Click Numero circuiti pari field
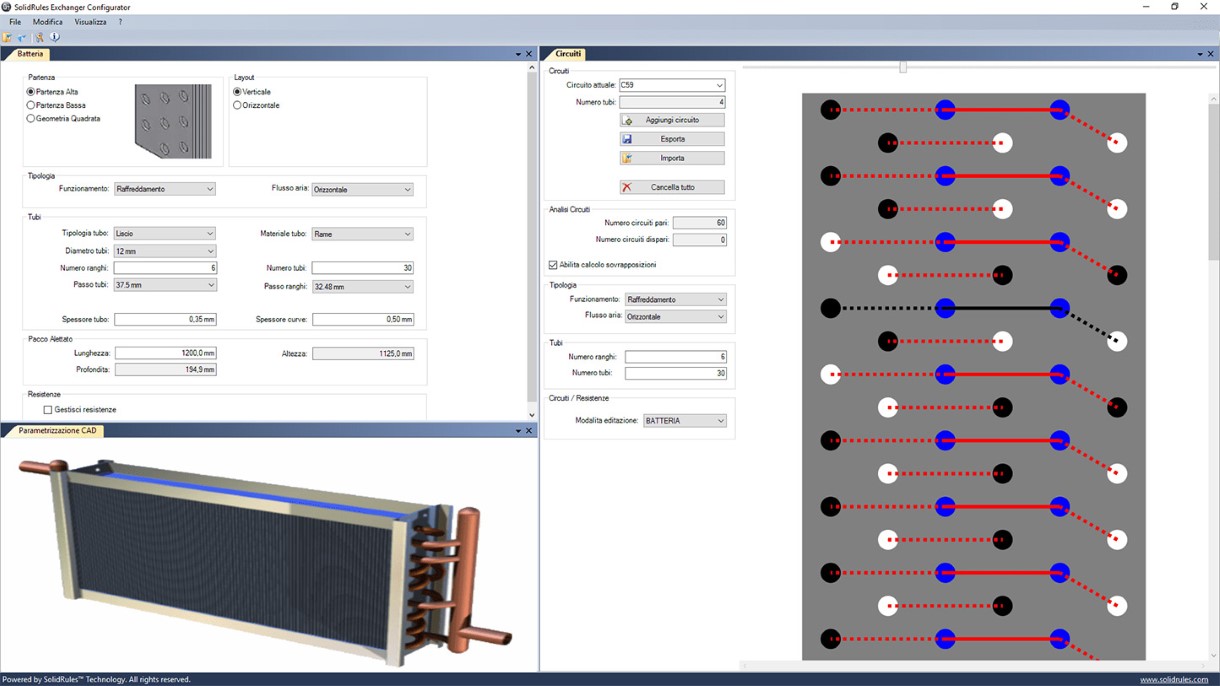 point(700,223)
